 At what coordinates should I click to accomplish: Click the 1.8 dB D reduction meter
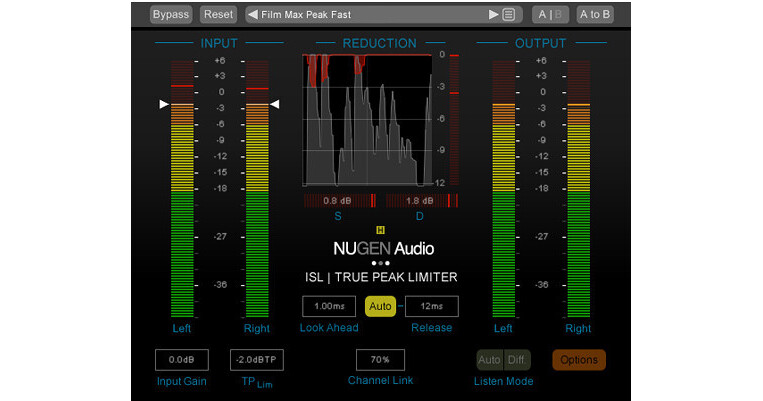coord(422,200)
